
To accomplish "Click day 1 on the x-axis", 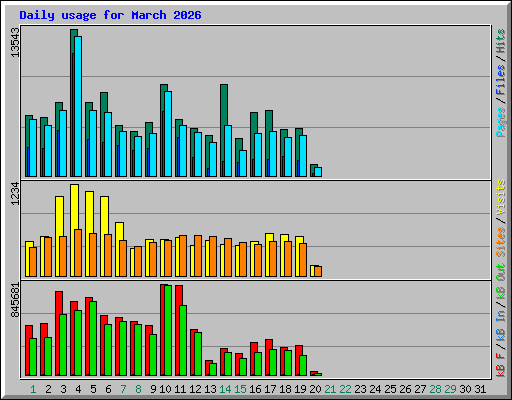I will point(33,389).
